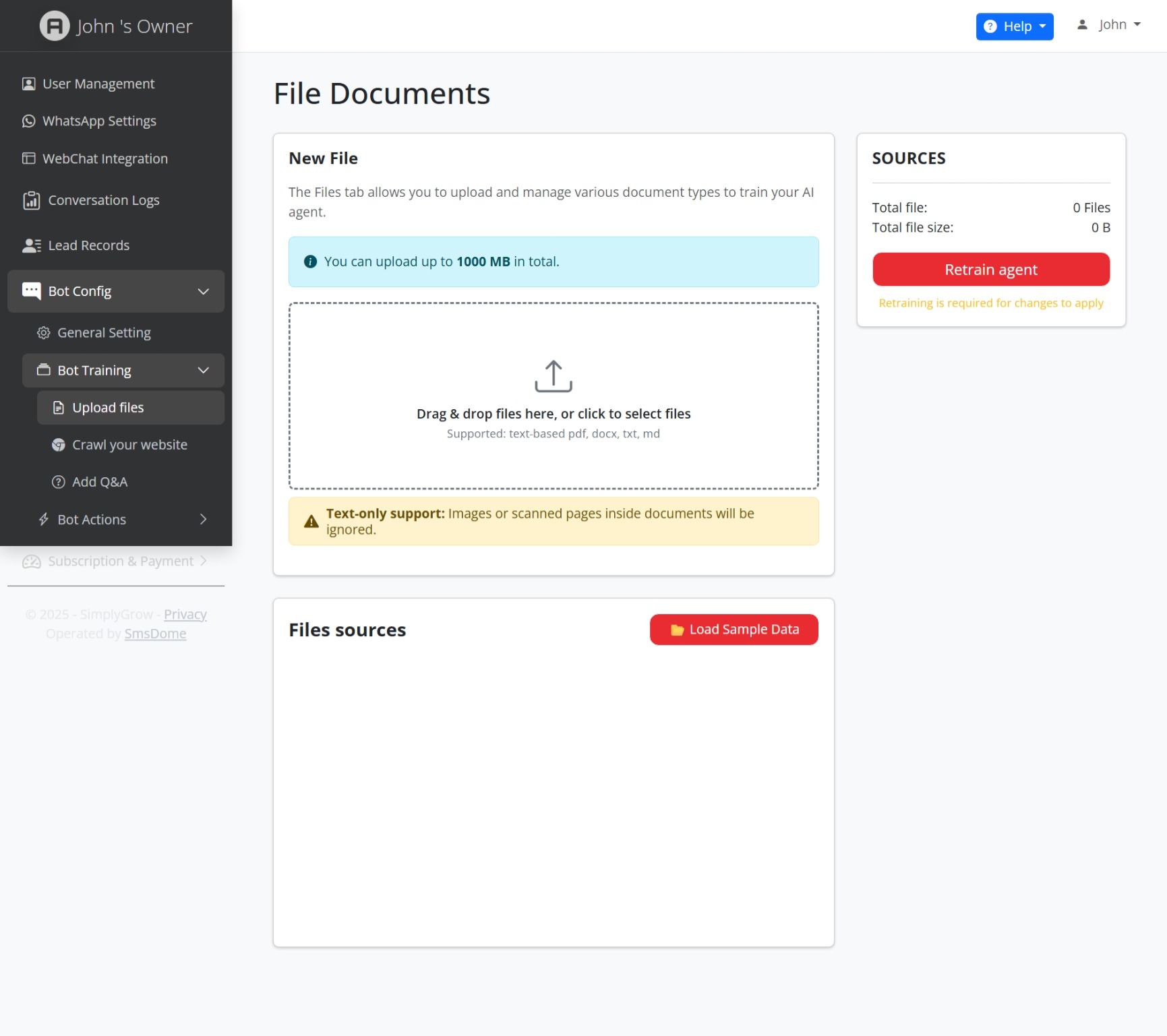Image resolution: width=1167 pixels, height=1036 pixels.
Task: Click the 1000 MB upload limit text
Action: click(483, 262)
